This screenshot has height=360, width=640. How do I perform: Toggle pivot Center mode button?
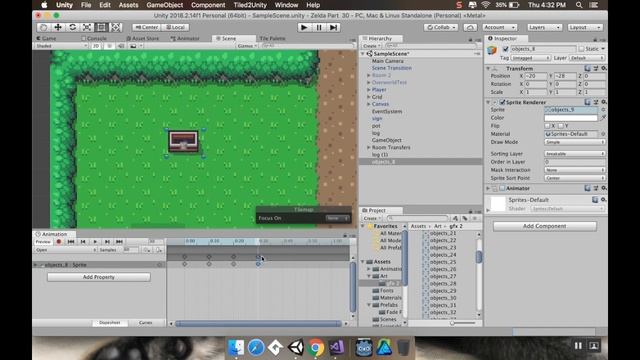point(147,27)
